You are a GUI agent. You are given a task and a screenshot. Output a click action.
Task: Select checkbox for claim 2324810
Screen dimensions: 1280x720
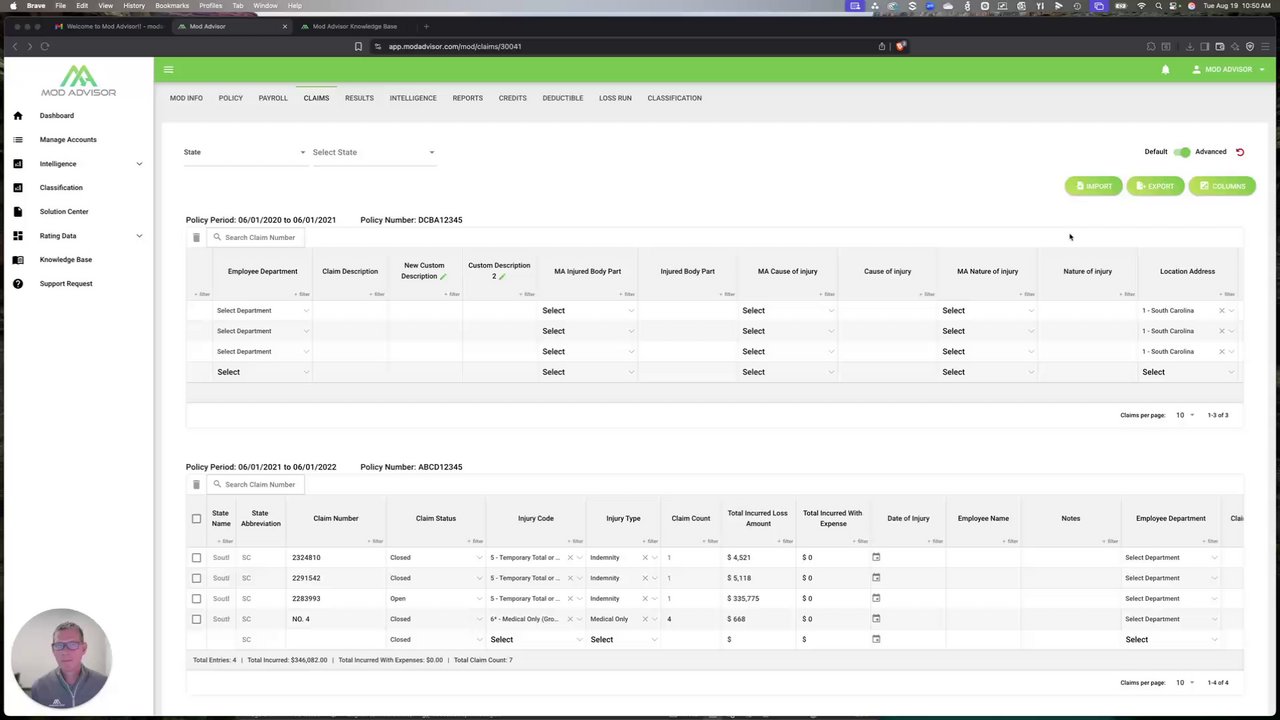coord(196,557)
